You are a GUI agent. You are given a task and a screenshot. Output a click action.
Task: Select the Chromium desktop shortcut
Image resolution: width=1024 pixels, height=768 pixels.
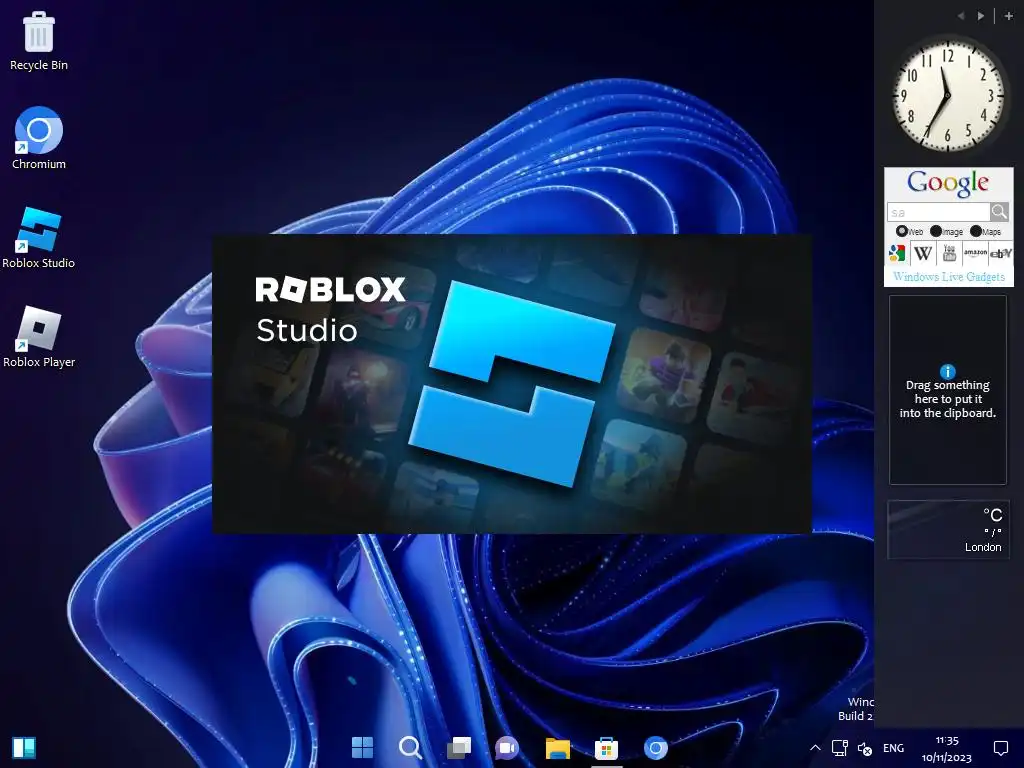39,138
